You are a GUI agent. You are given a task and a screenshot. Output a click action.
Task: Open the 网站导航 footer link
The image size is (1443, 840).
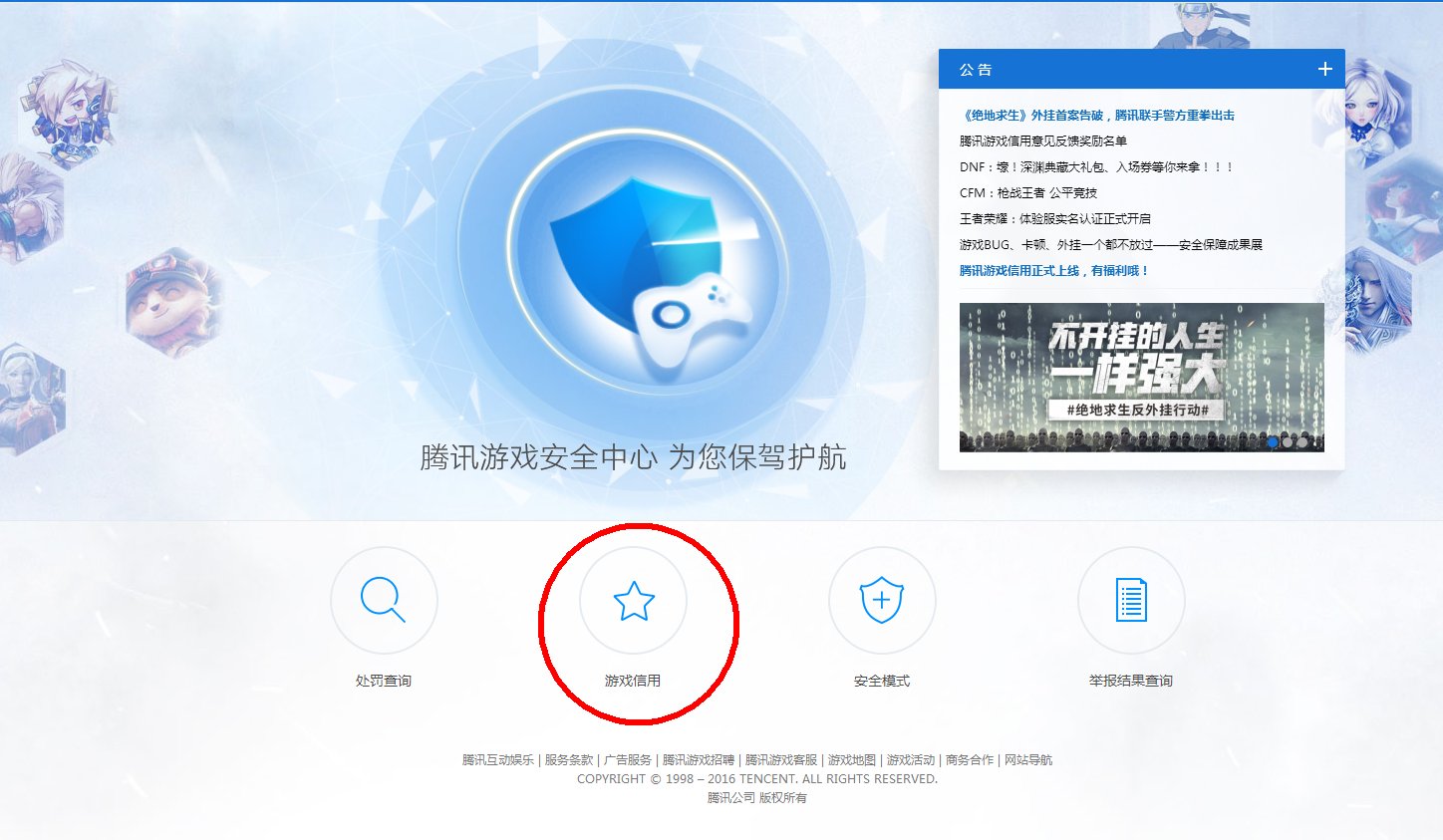pyautogui.click(x=1030, y=758)
